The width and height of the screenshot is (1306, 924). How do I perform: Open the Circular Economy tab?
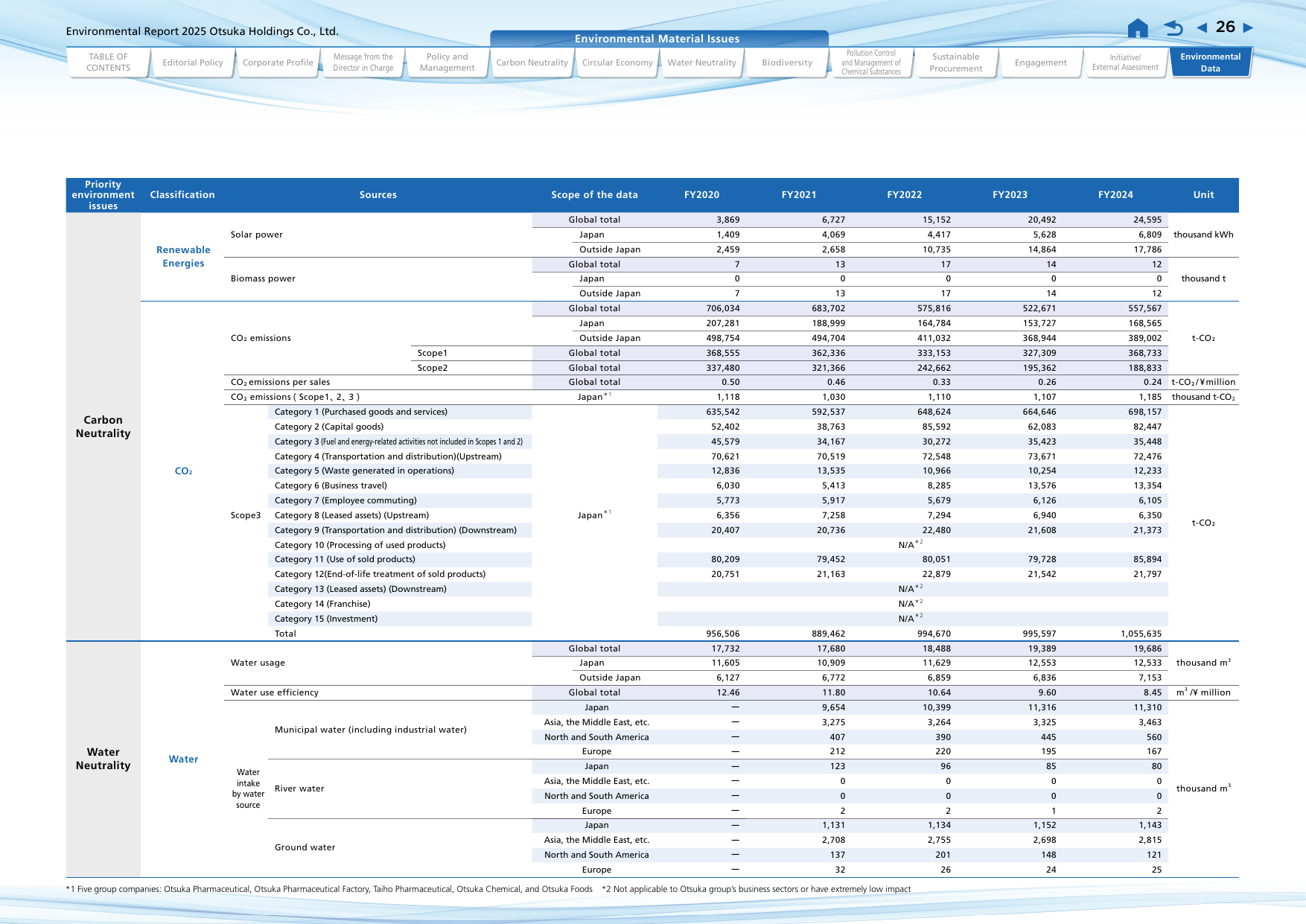click(x=617, y=63)
